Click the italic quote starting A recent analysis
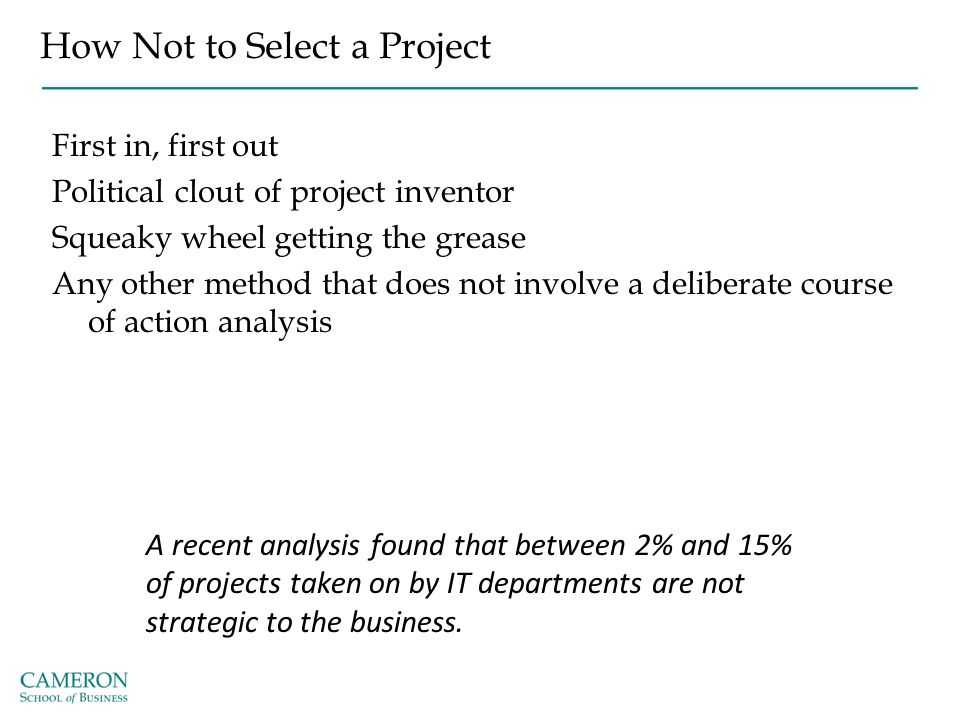Screen dimensions: 960x720 [468, 583]
